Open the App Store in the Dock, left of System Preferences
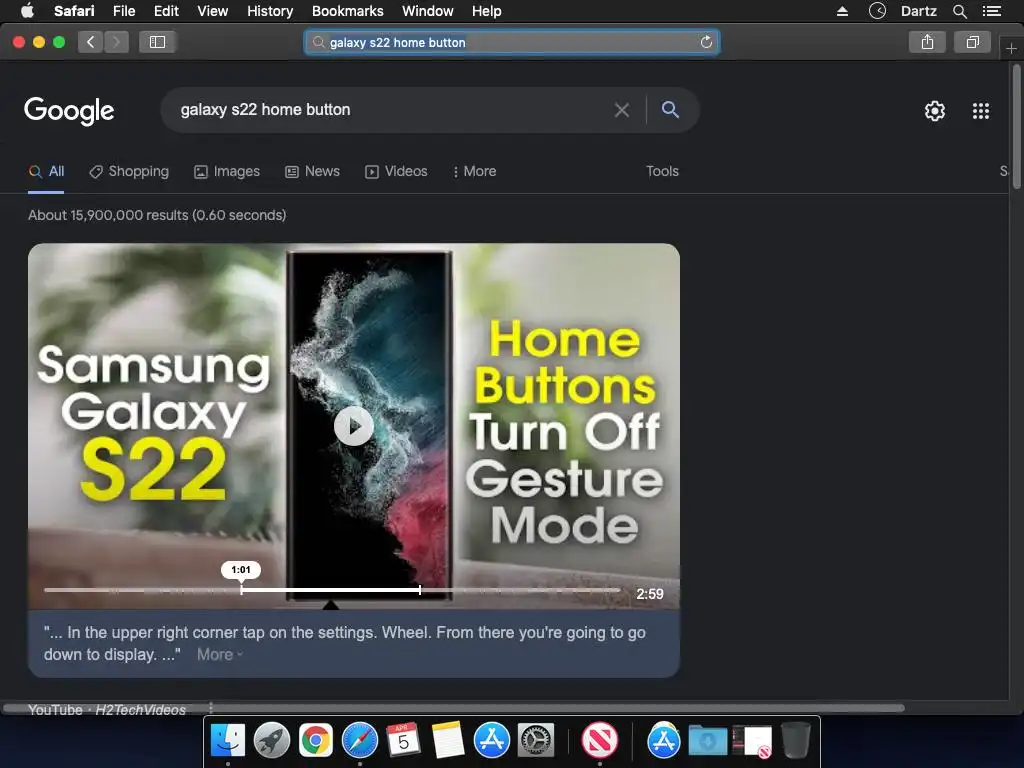 click(x=492, y=740)
